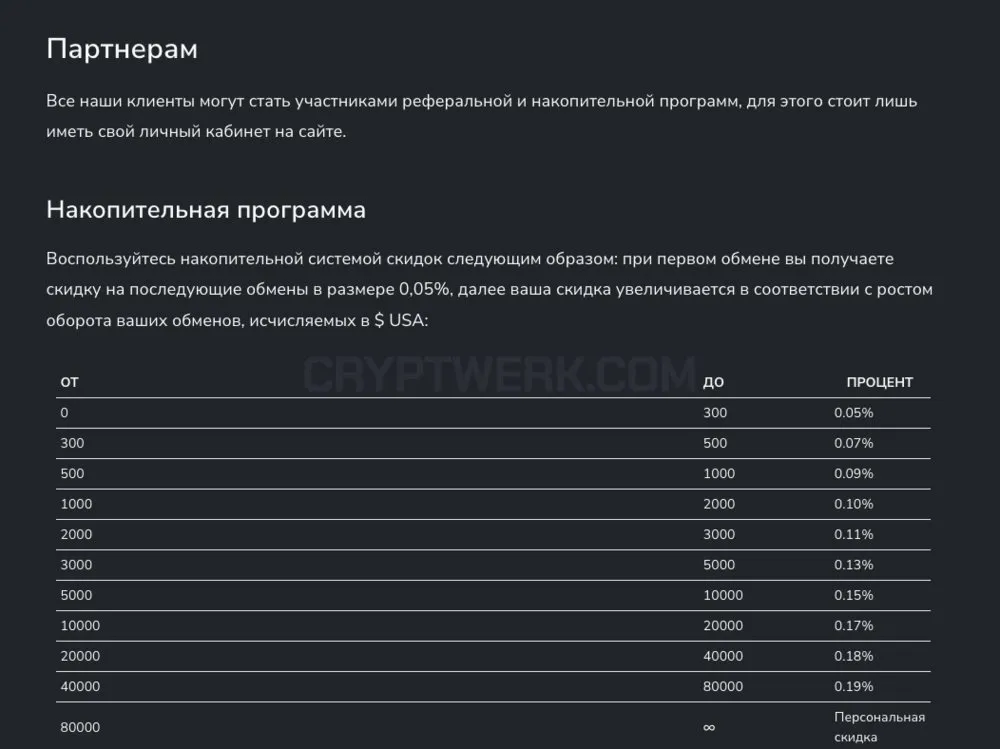1000x749 pixels.
Task: Select the 0.19% discount row value
Action: point(853,686)
